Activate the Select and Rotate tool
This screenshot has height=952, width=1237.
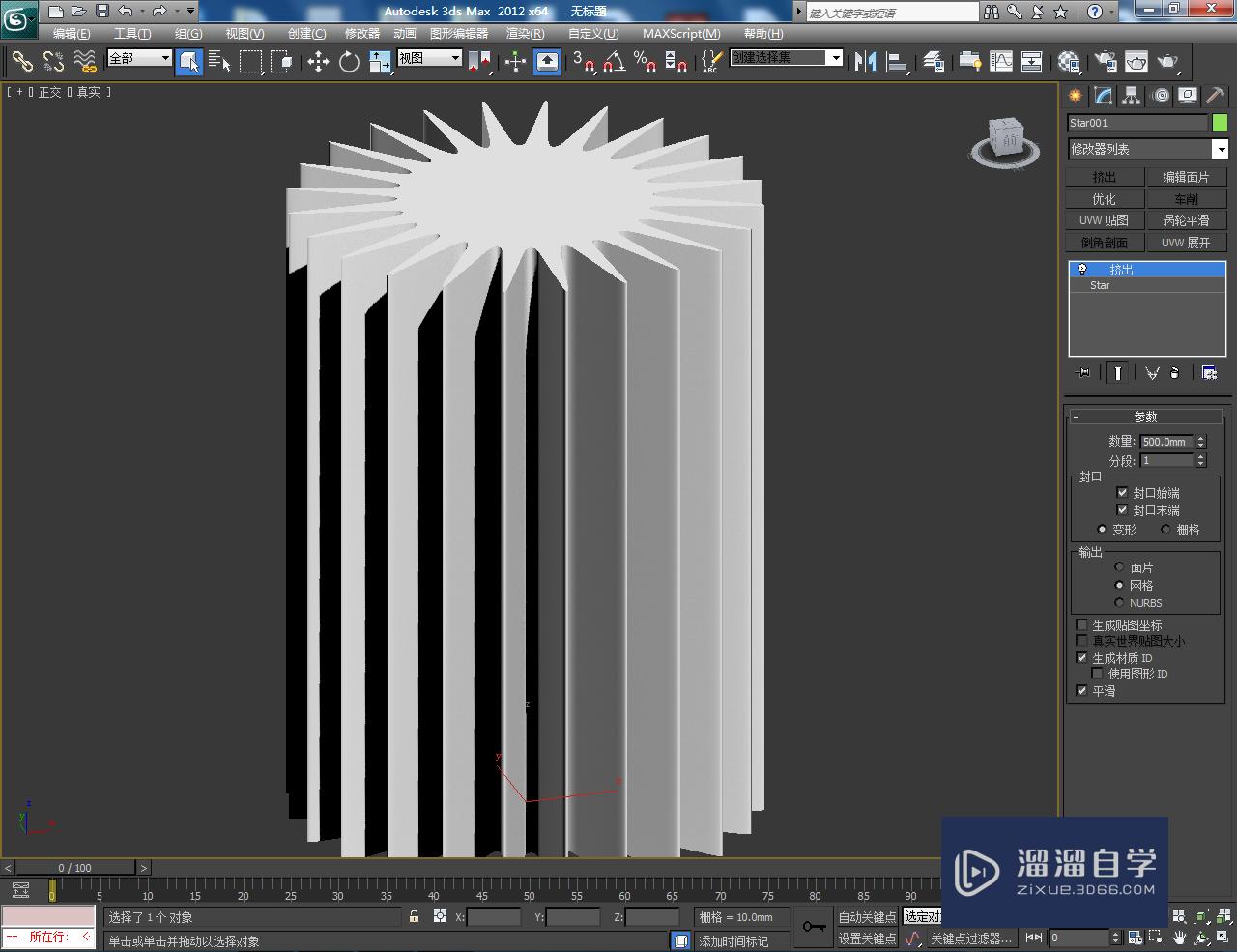pyautogui.click(x=349, y=62)
